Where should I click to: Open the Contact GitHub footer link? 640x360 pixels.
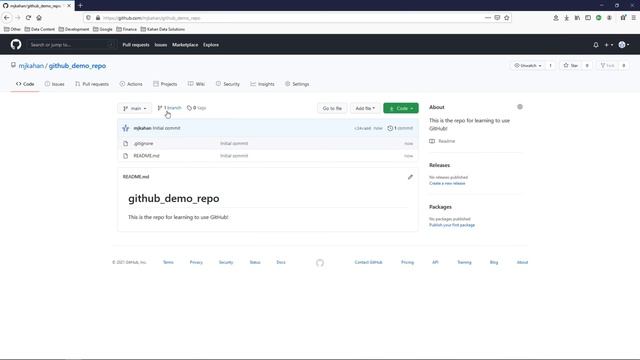[369, 262]
